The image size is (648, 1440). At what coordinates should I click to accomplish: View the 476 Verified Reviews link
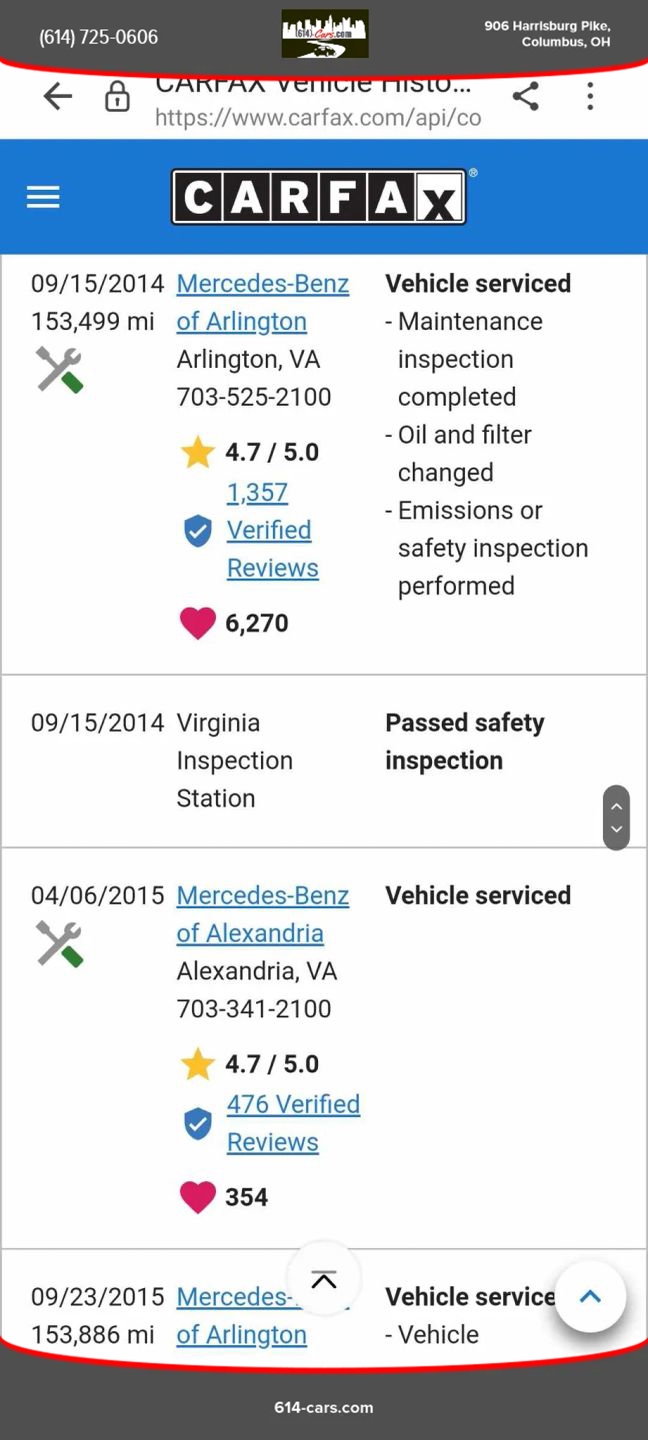click(x=292, y=1123)
